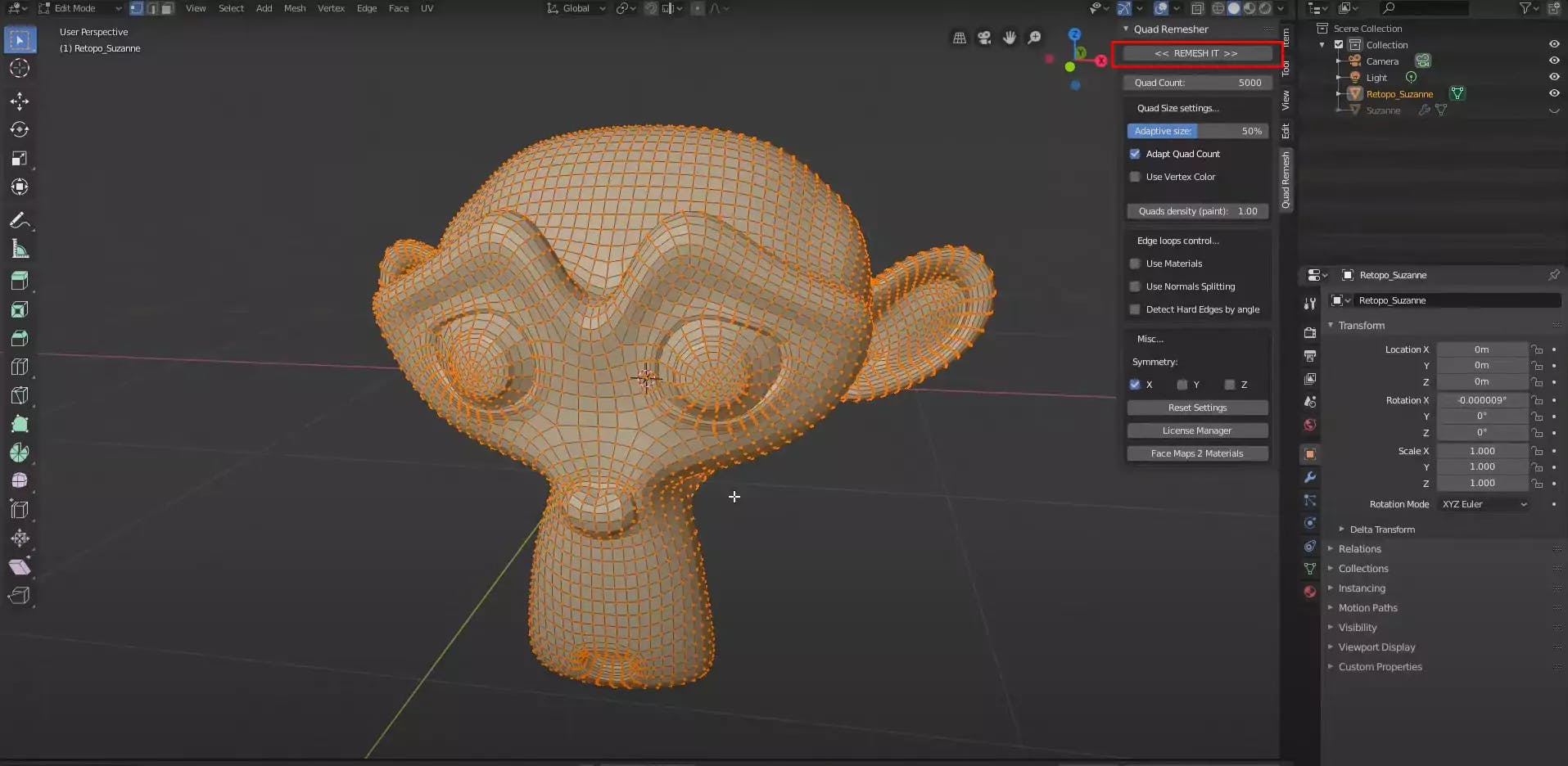Click the outliner search field
The image size is (1568, 766).
pyautogui.click(x=1424, y=8)
